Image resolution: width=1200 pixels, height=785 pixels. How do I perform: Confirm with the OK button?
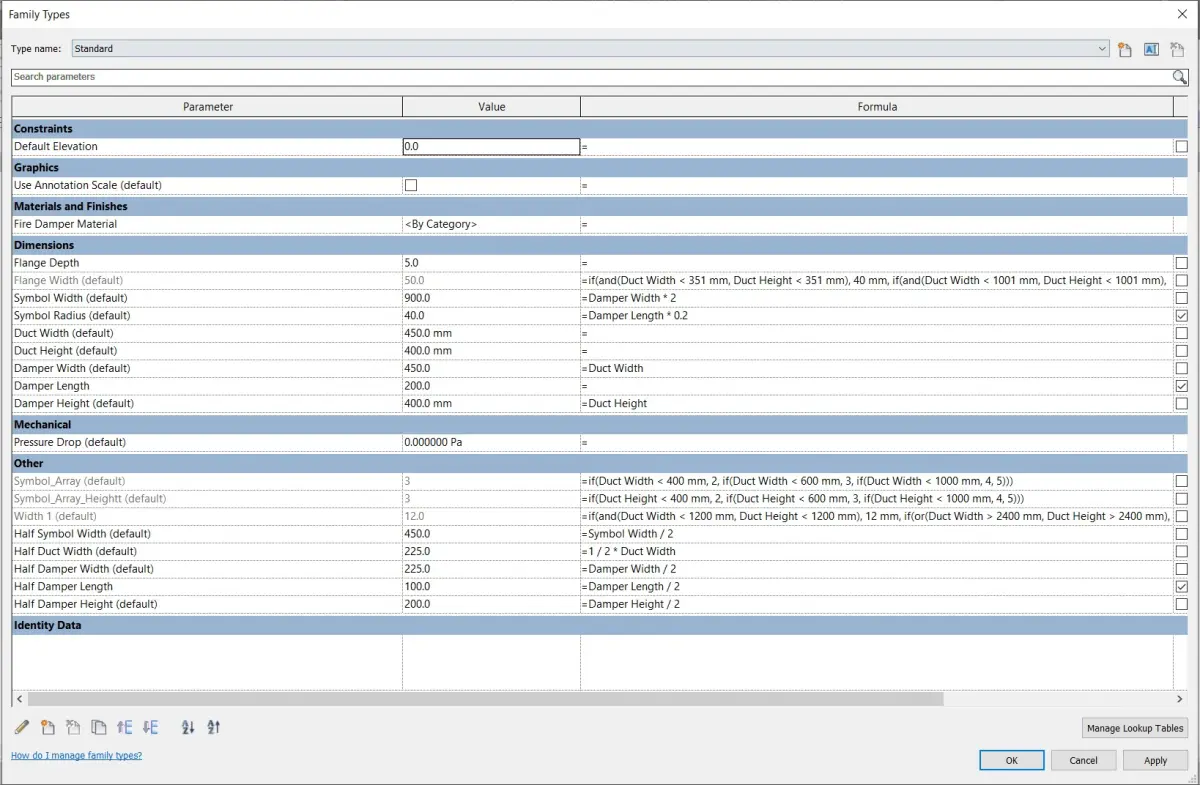coord(1012,760)
